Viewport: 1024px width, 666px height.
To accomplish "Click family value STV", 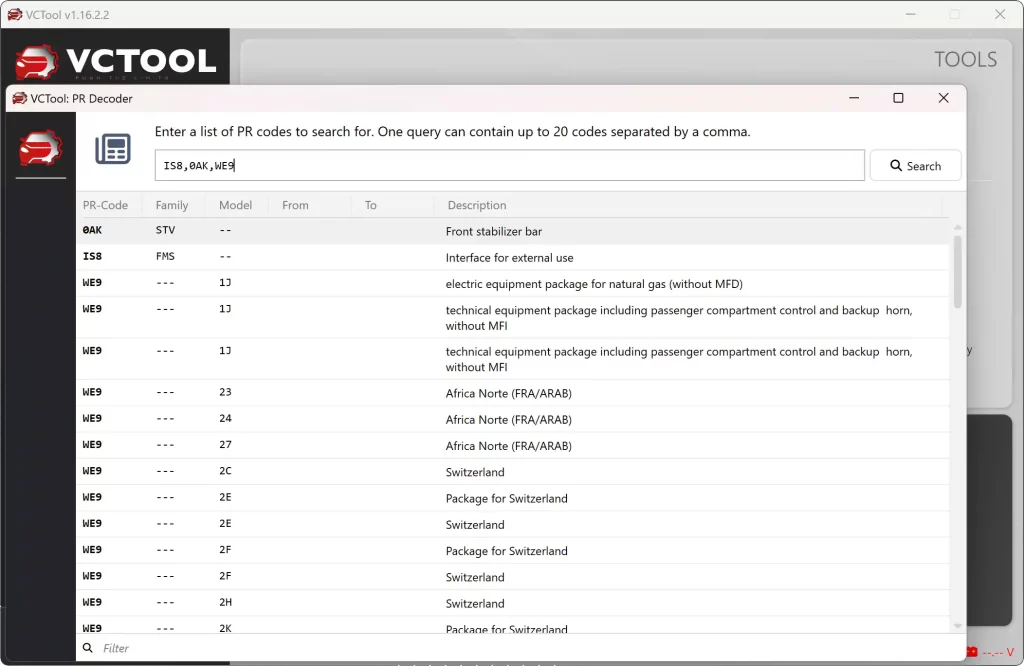I will coord(165,230).
